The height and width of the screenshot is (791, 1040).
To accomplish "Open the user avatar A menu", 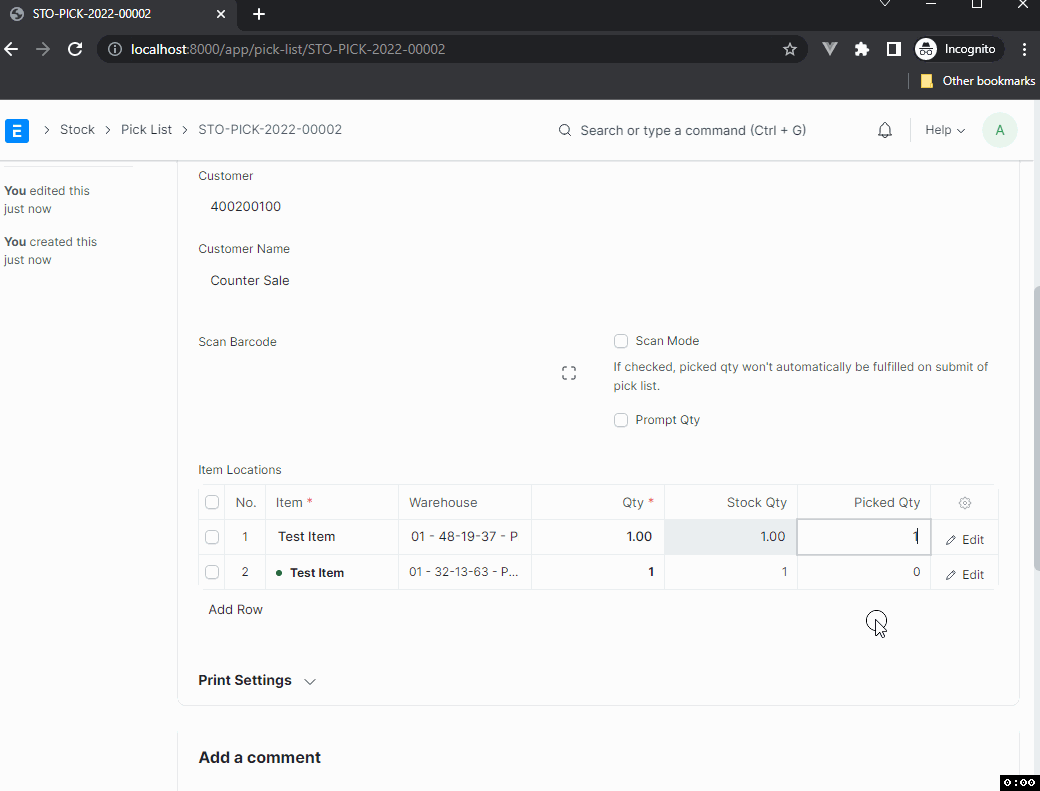I will (1000, 130).
